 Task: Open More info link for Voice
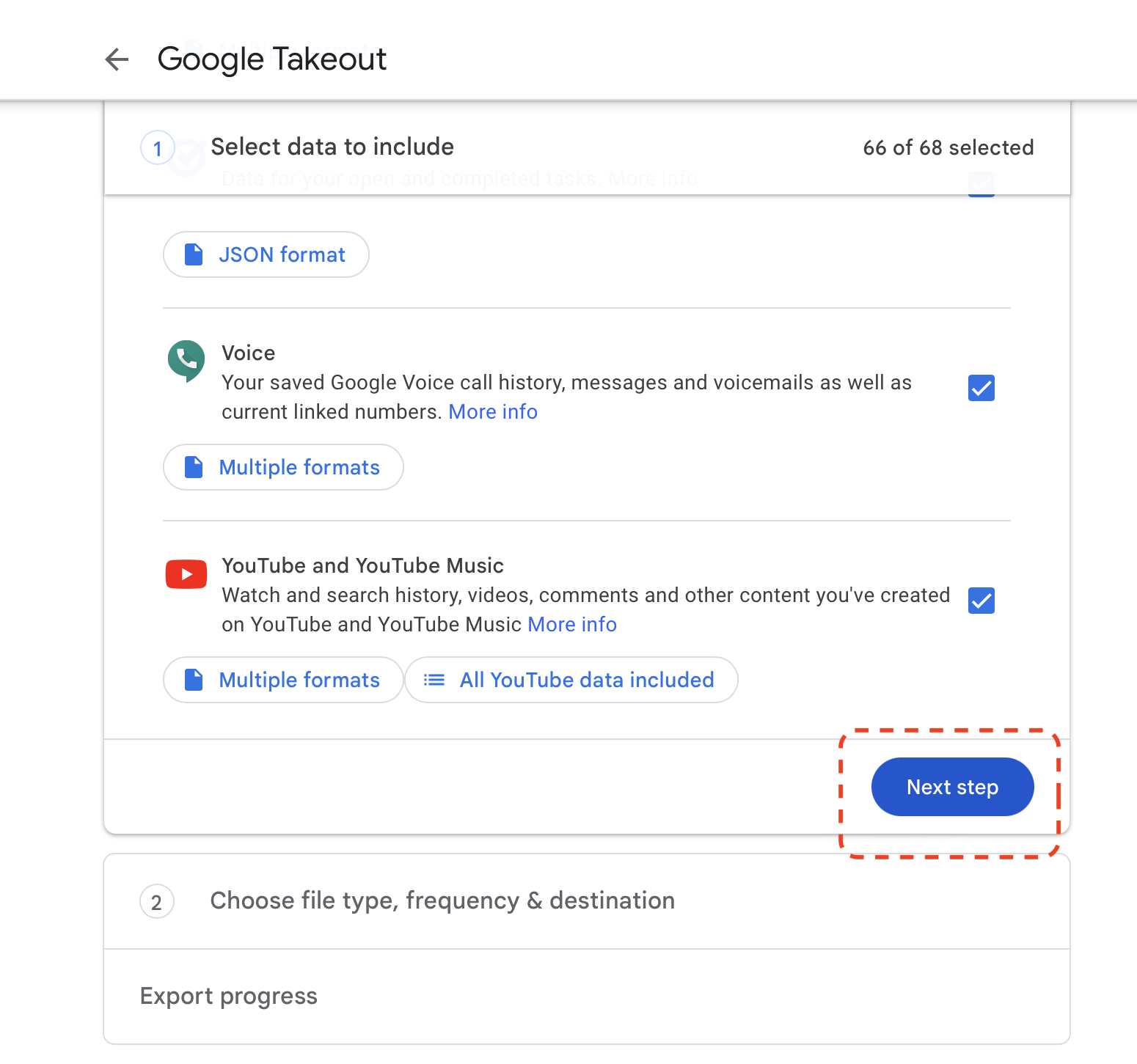[x=493, y=412]
